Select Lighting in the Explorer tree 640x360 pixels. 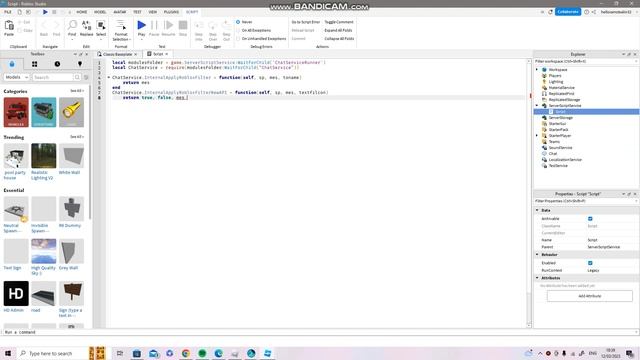556,82
